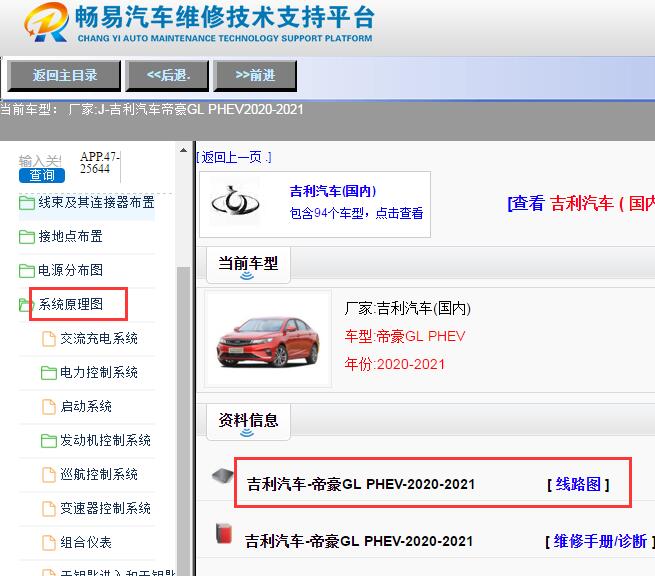This screenshot has height=576, width=655.
Task: Click the 吉利汽车(国内) brand title link
Action: pyautogui.click(x=333, y=191)
